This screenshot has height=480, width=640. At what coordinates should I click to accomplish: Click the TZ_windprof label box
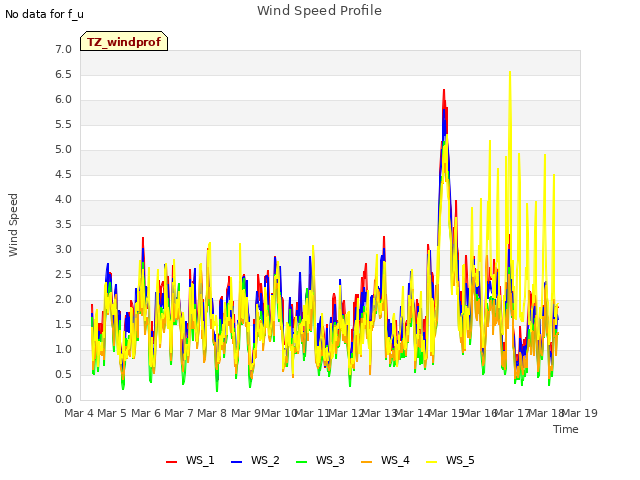(124, 41)
